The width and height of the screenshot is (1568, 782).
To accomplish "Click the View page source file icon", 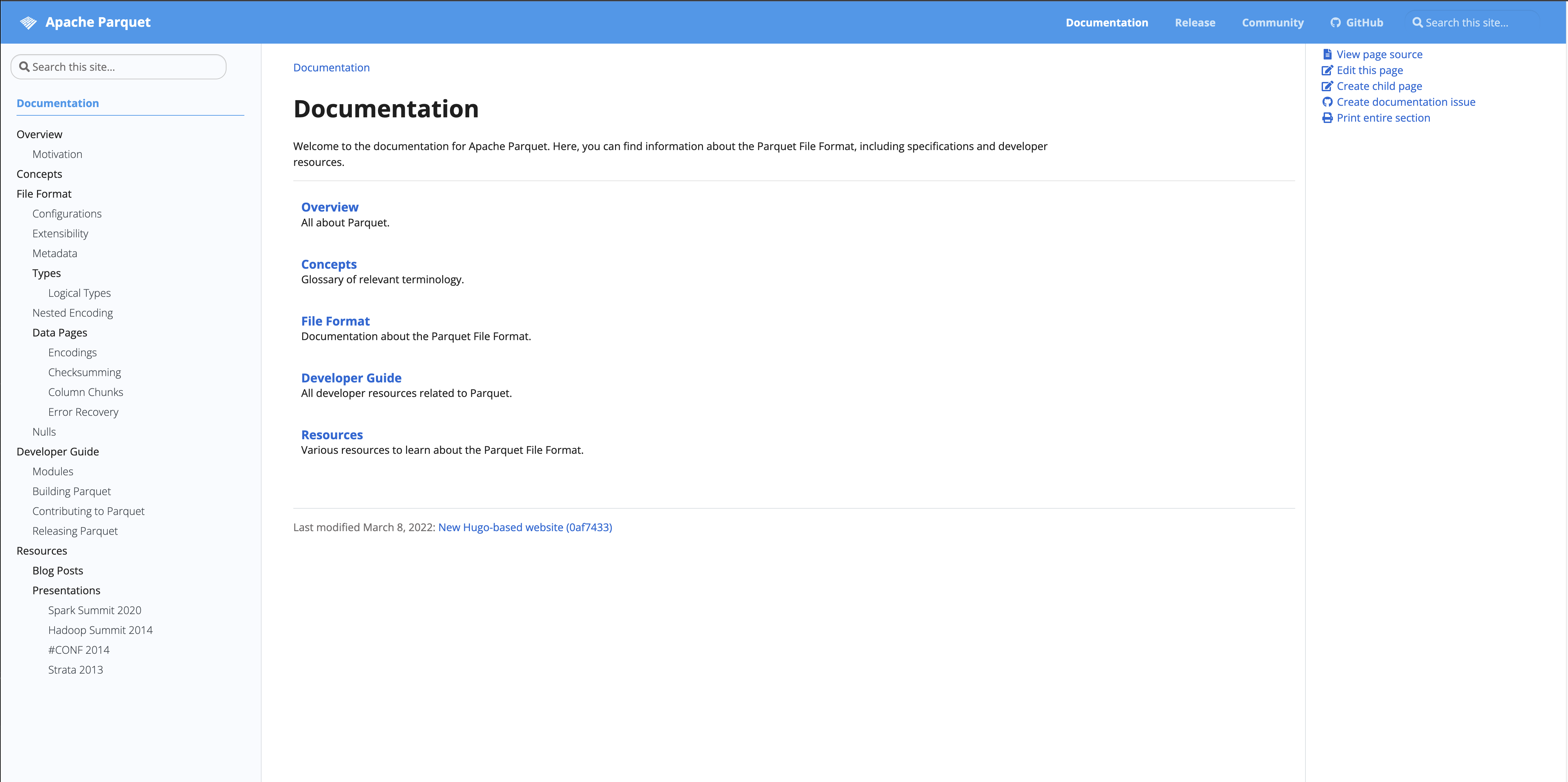I will point(1328,54).
